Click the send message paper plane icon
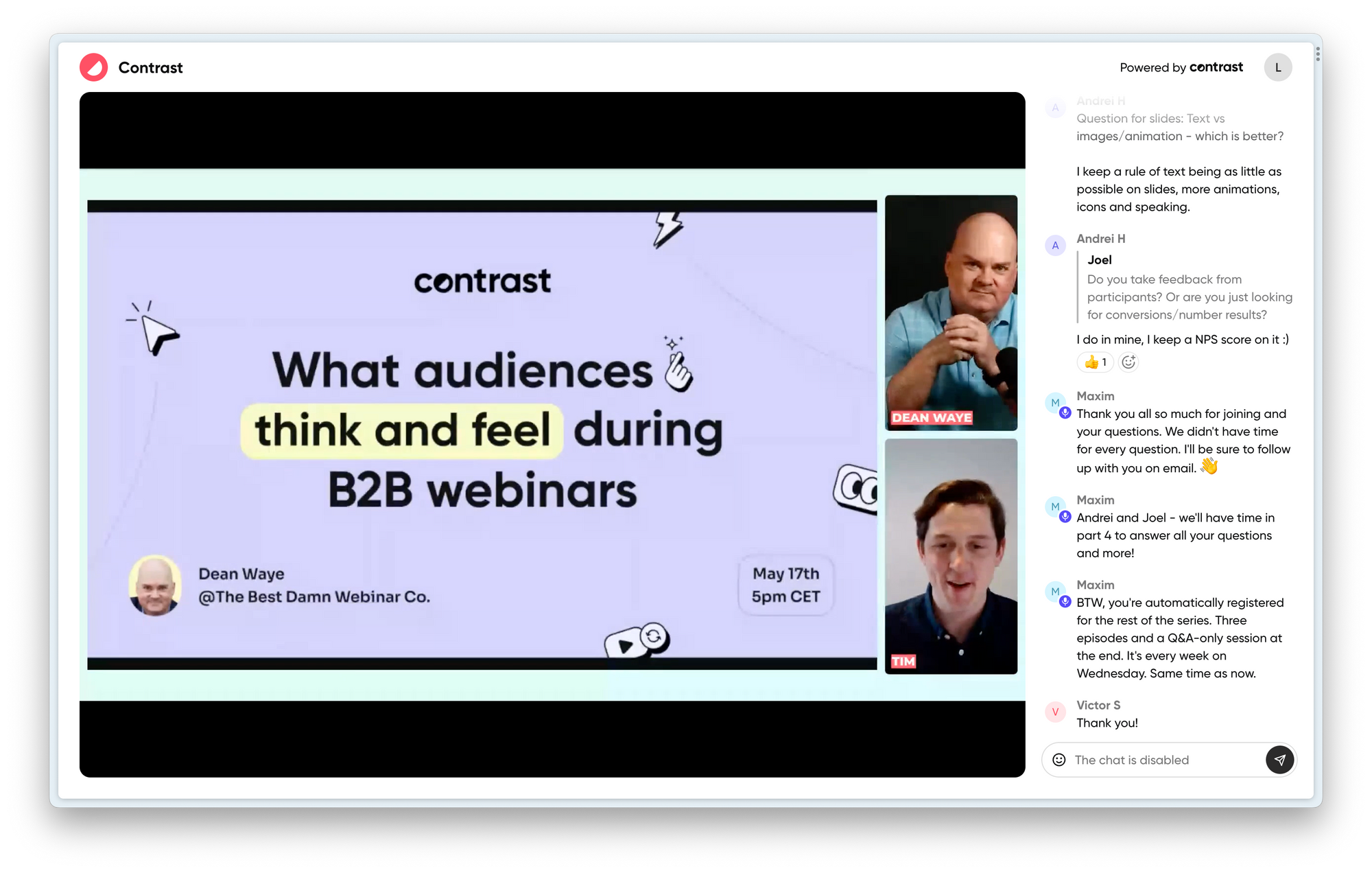 pos(1279,760)
